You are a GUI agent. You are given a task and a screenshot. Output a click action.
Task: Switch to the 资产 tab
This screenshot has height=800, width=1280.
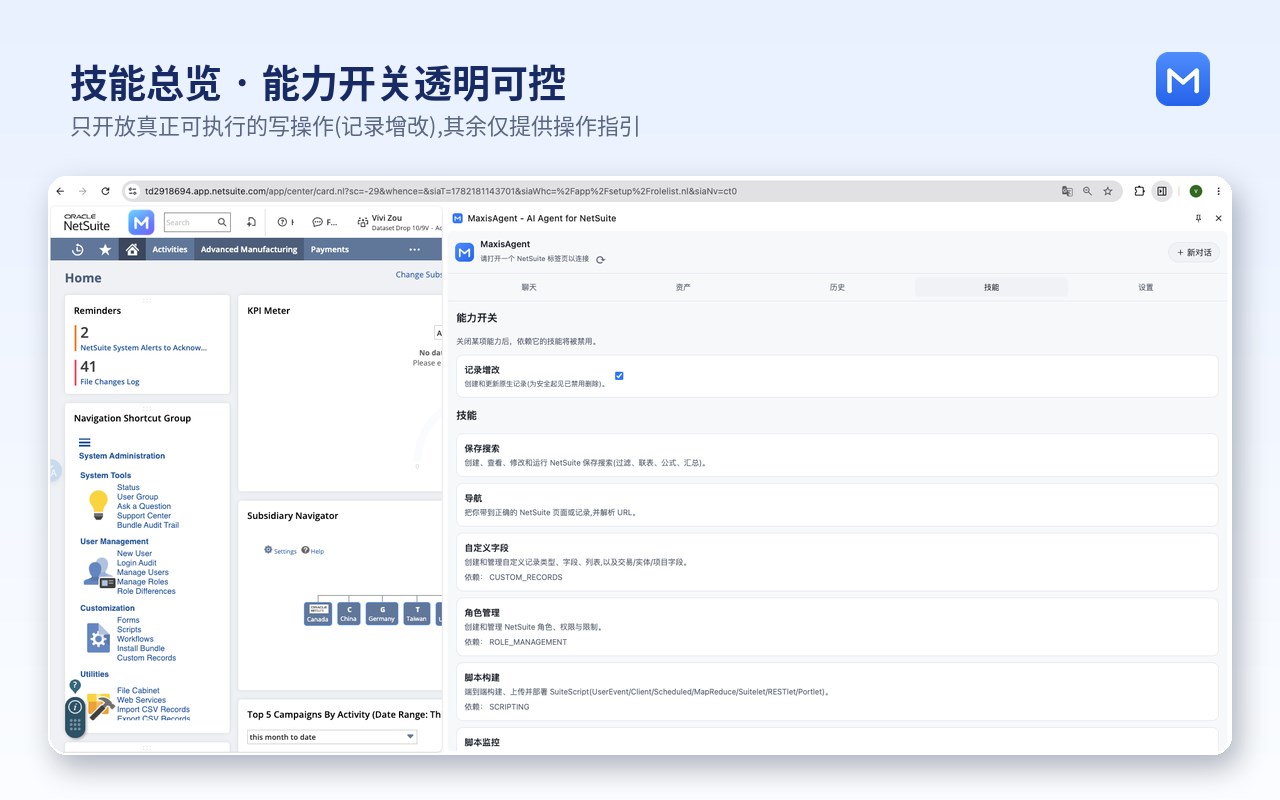click(x=683, y=287)
